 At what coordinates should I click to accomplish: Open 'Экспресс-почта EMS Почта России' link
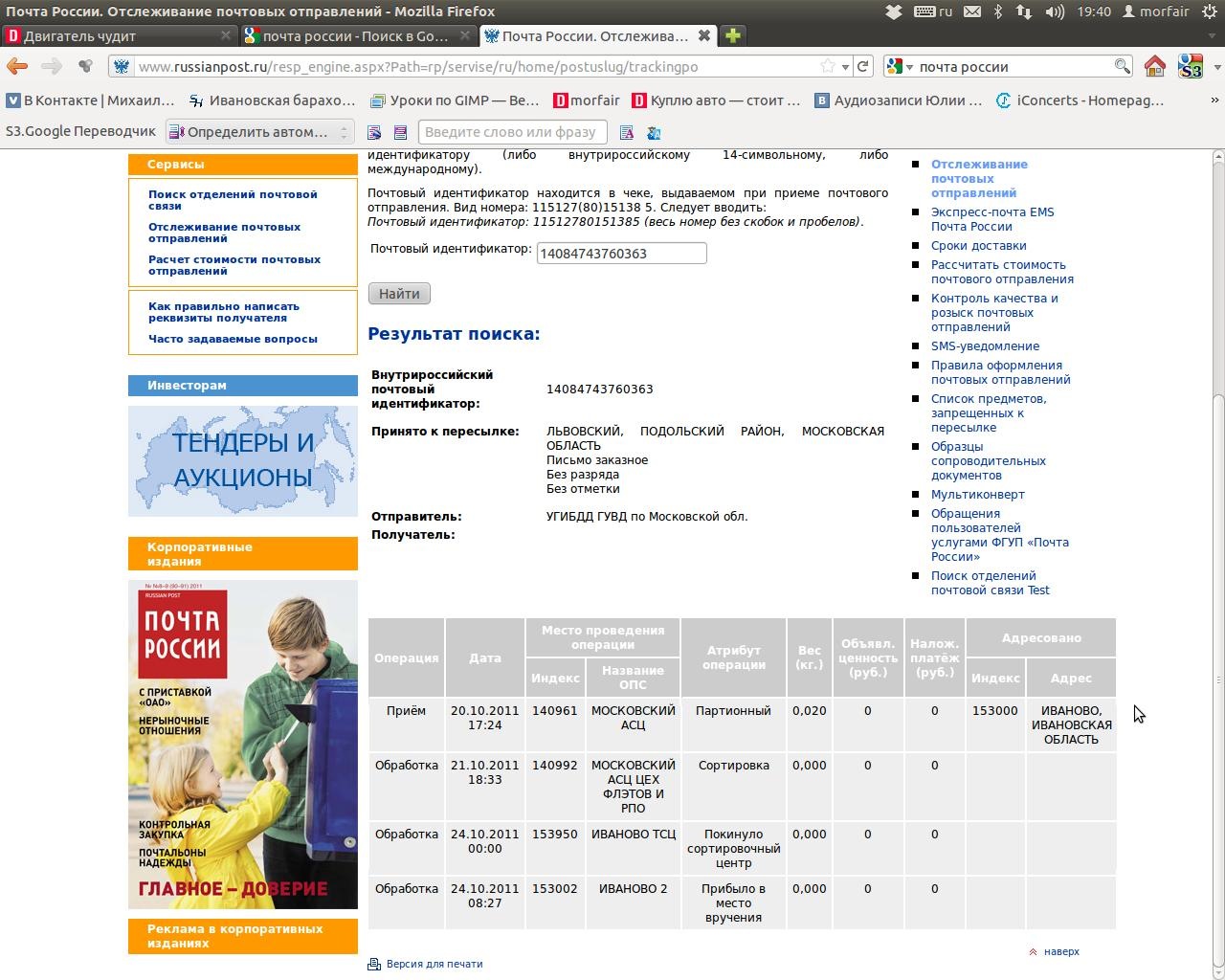[992, 219]
